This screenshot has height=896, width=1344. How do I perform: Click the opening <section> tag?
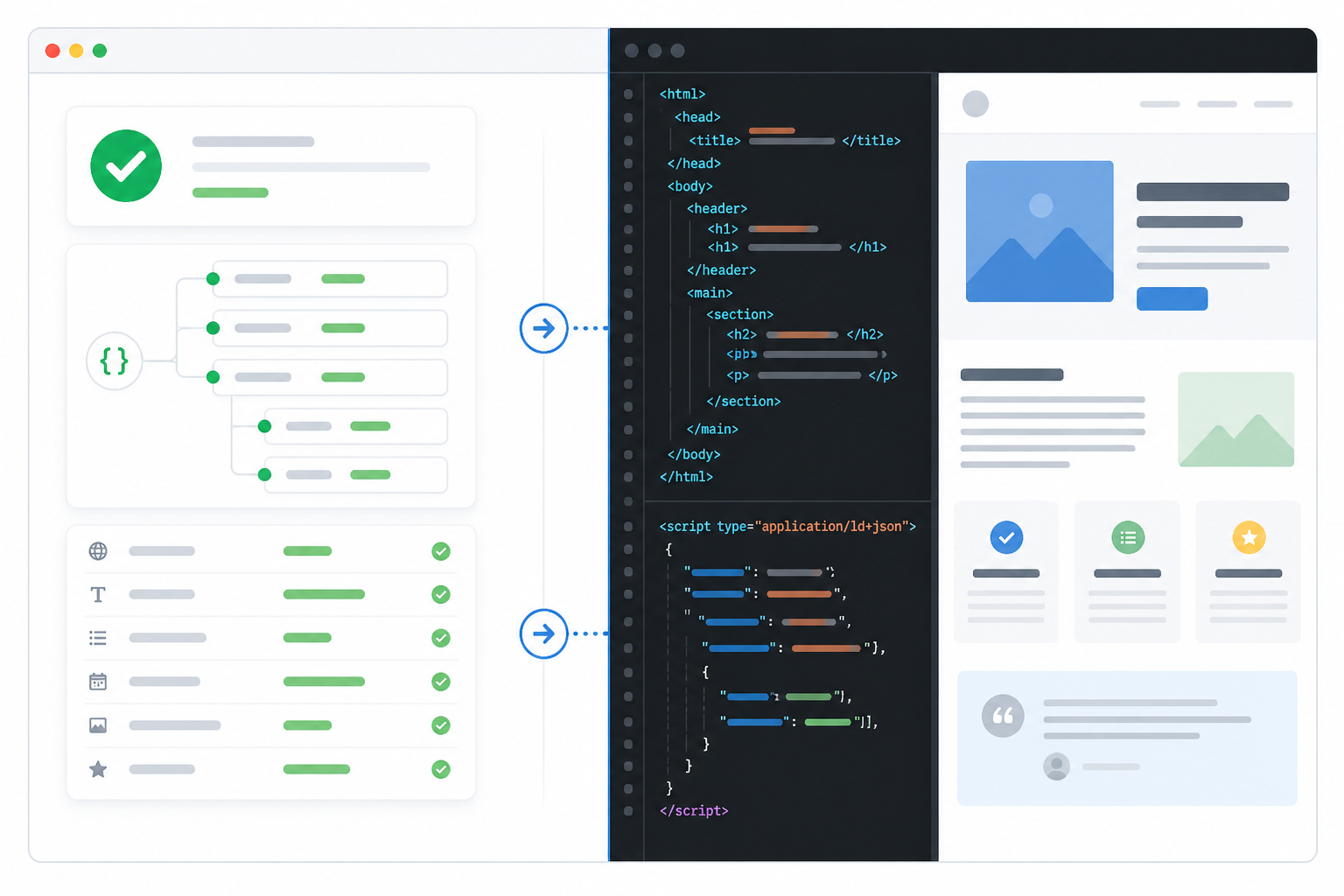tap(740, 314)
